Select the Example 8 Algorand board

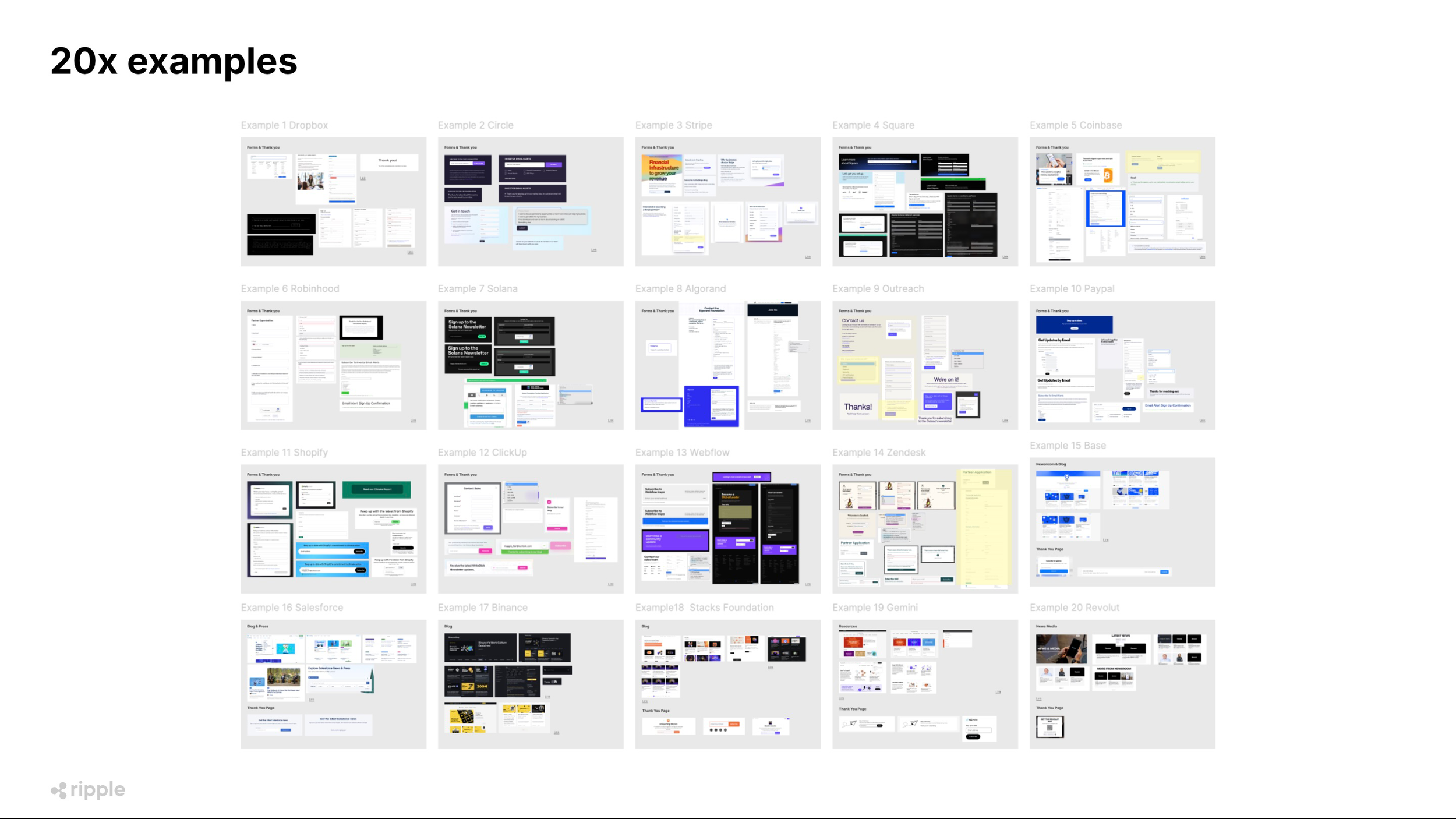727,365
